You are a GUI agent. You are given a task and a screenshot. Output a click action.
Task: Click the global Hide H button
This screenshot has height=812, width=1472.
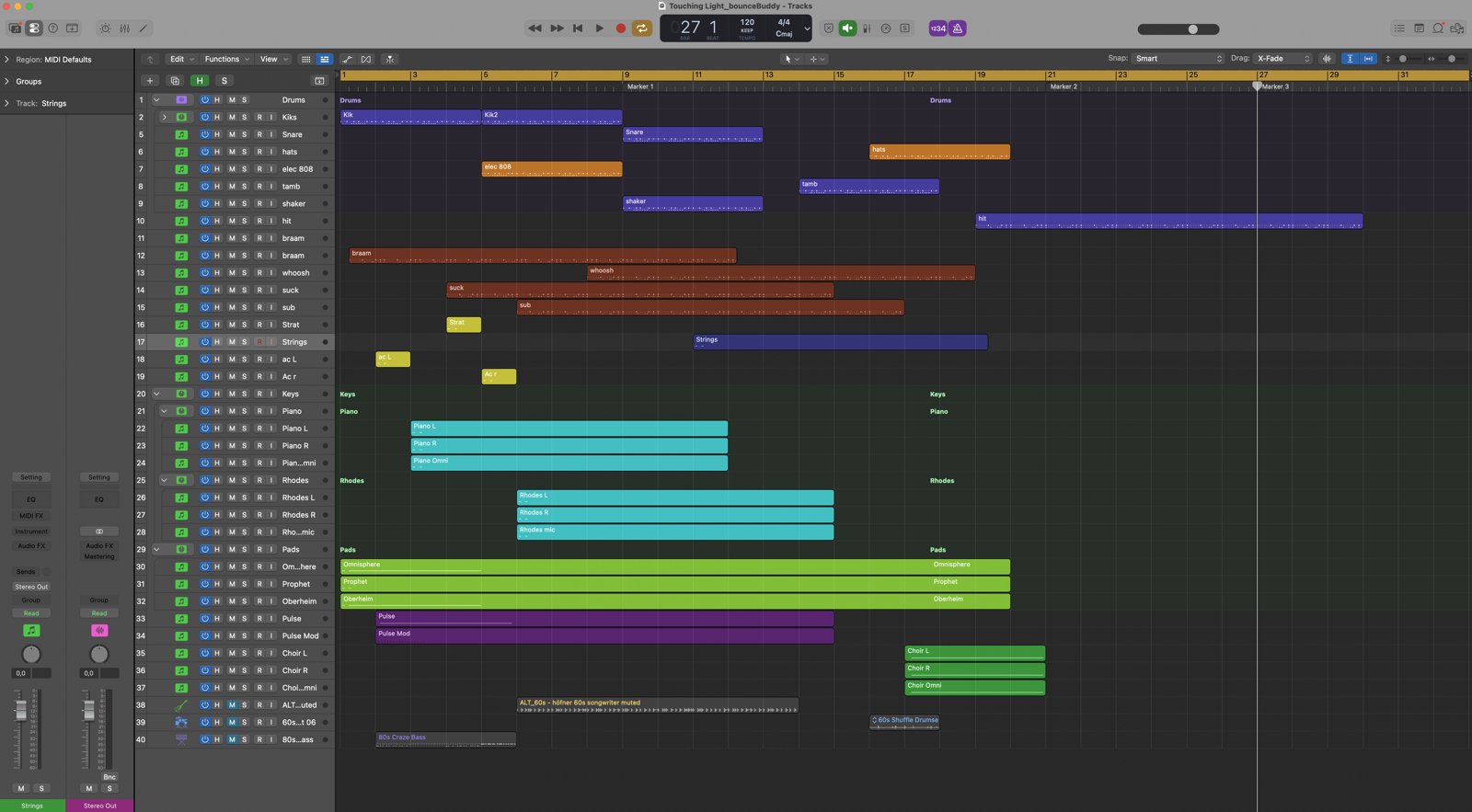(x=200, y=81)
